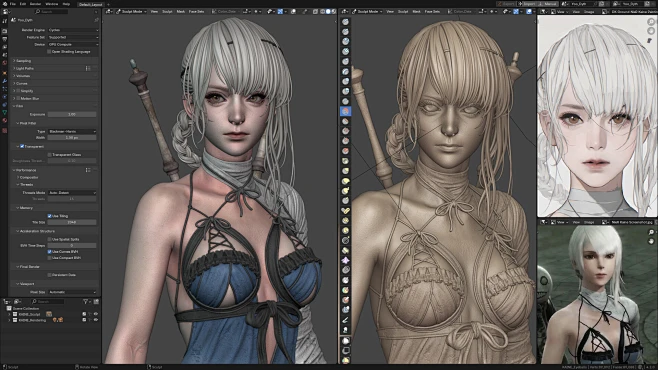The height and width of the screenshot is (370, 658).
Task: Enable Transparent Glass checkbox
Action: click(x=49, y=155)
